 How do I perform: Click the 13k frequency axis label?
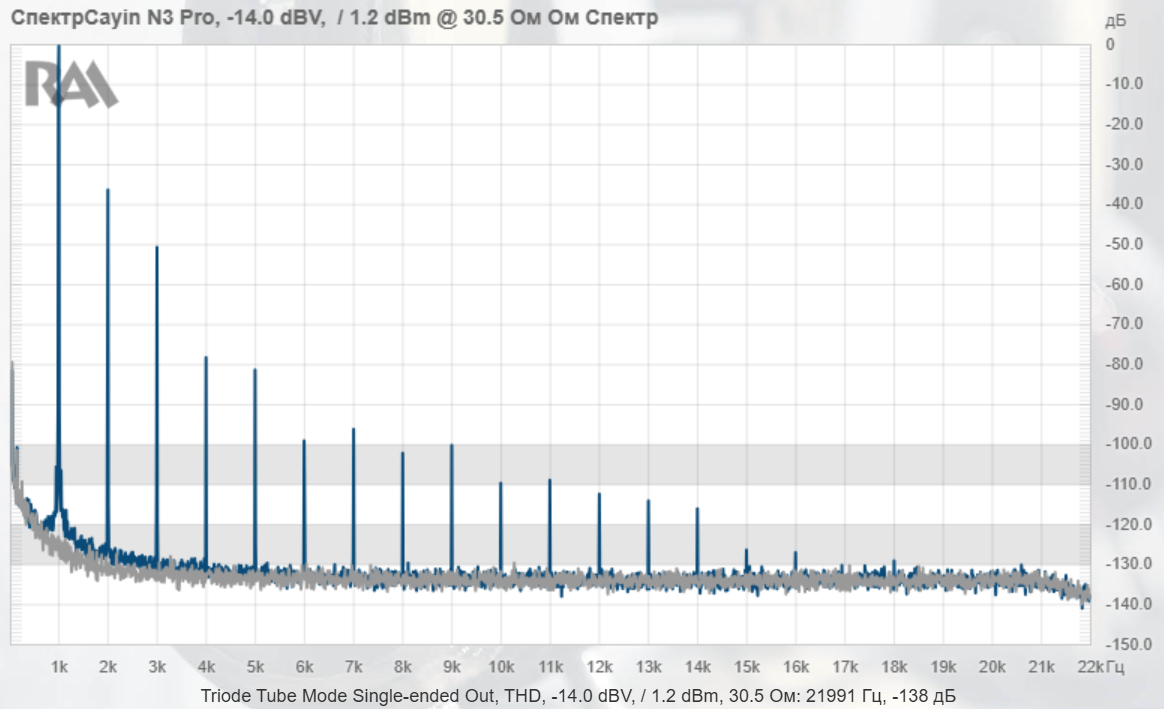pyautogui.click(x=648, y=667)
